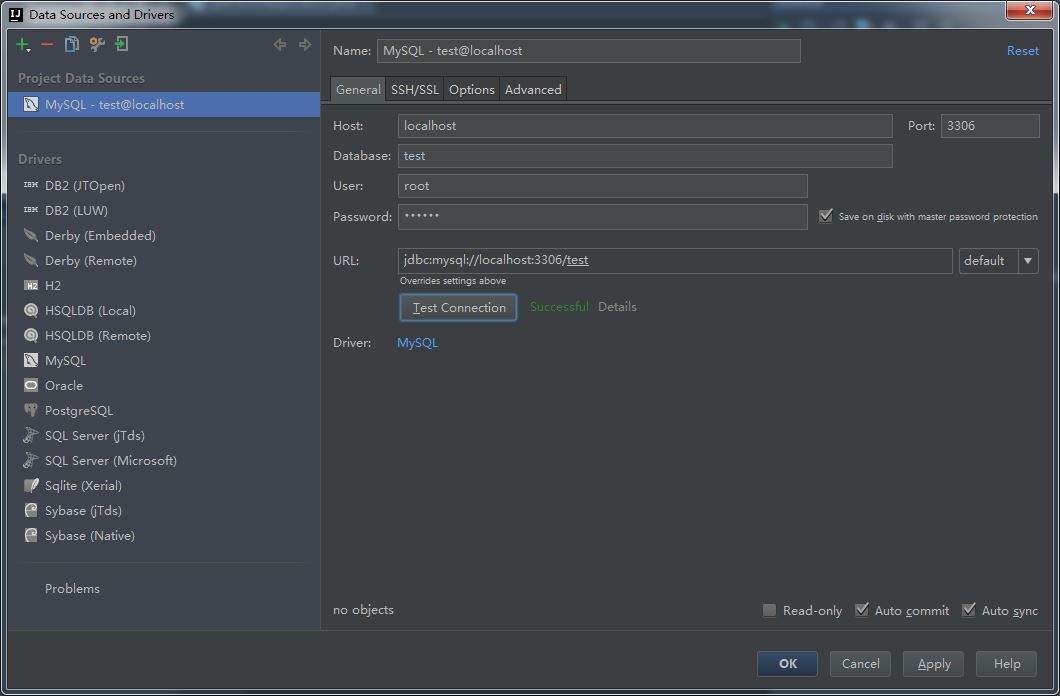The image size is (1060, 696).
Task: Uncheck the Auto sync option
Action: click(969, 610)
